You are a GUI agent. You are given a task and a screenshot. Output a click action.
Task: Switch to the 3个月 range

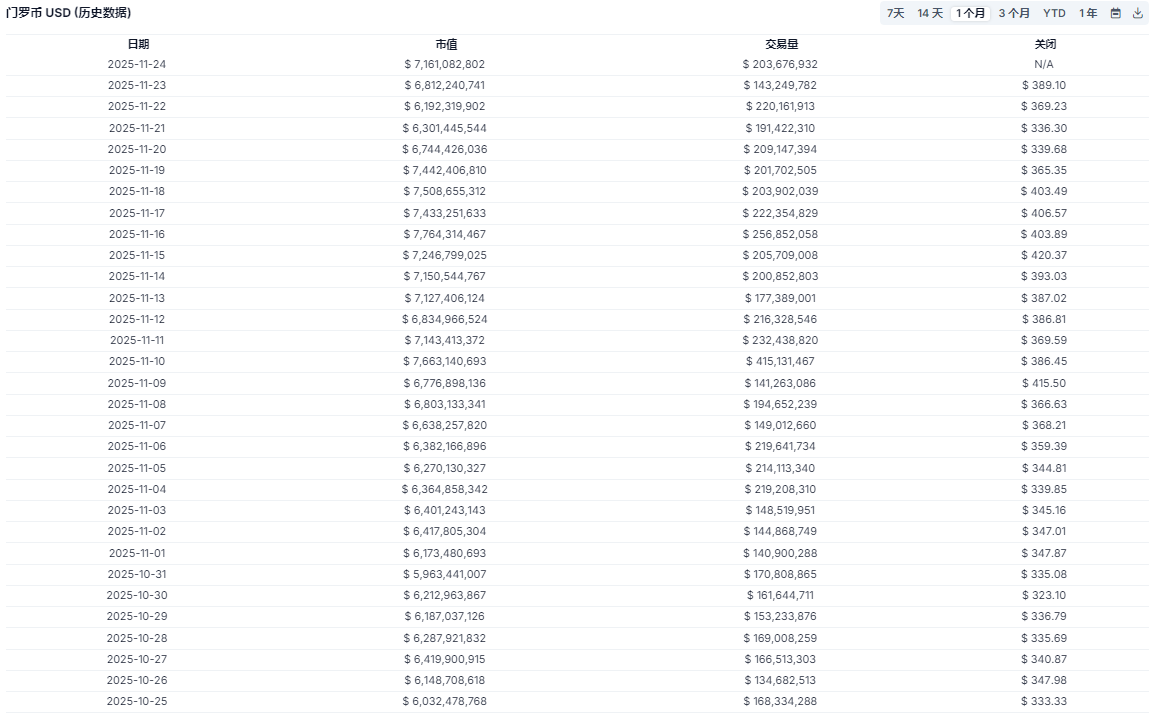1014,13
